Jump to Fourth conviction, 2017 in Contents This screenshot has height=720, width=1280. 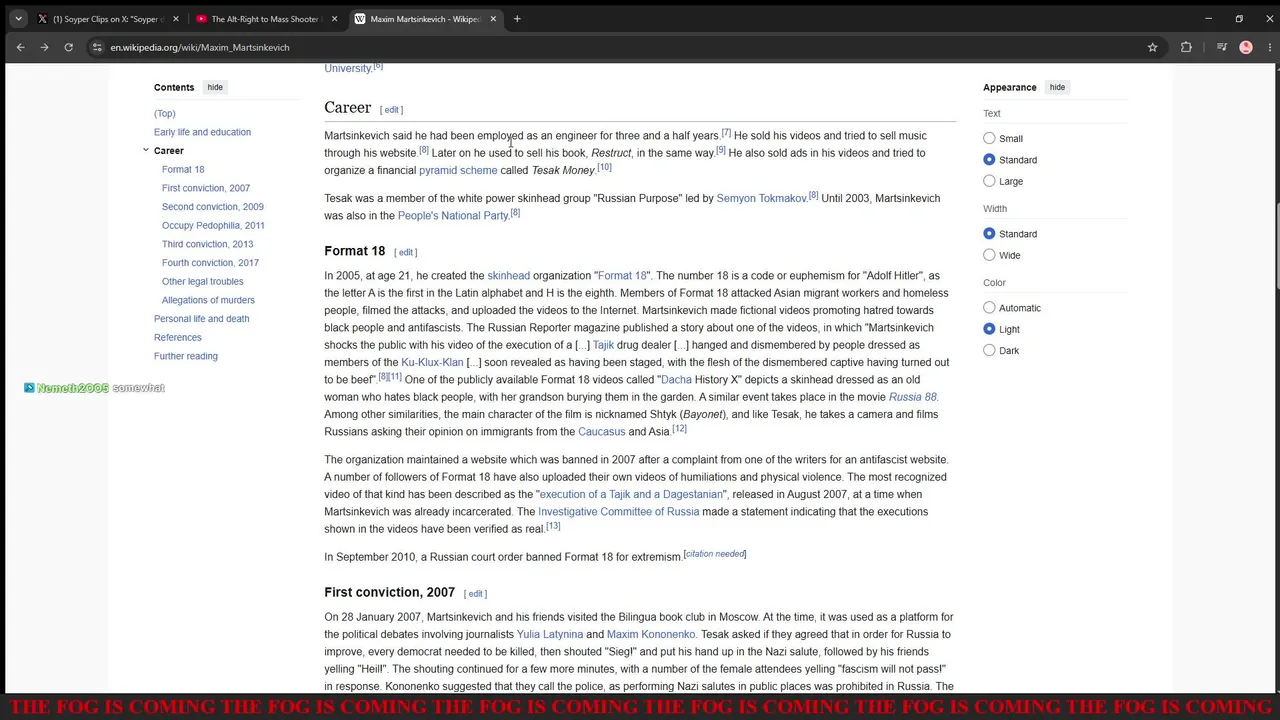point(210,263)
